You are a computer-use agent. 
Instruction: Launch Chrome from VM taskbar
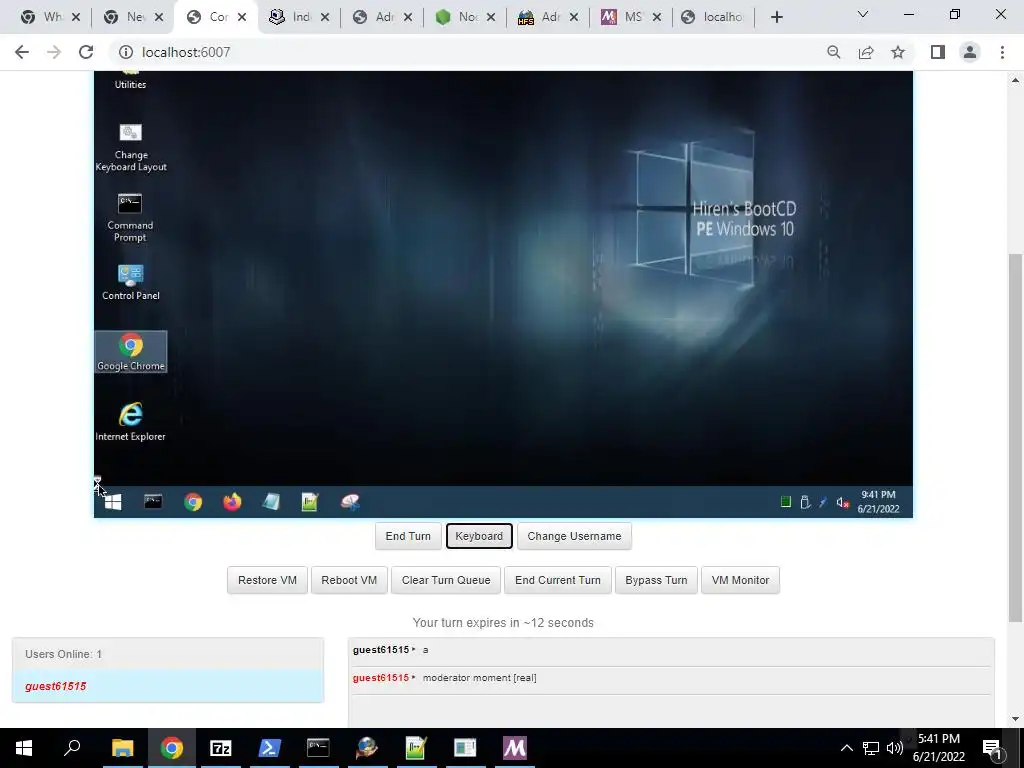click(193, 502)
